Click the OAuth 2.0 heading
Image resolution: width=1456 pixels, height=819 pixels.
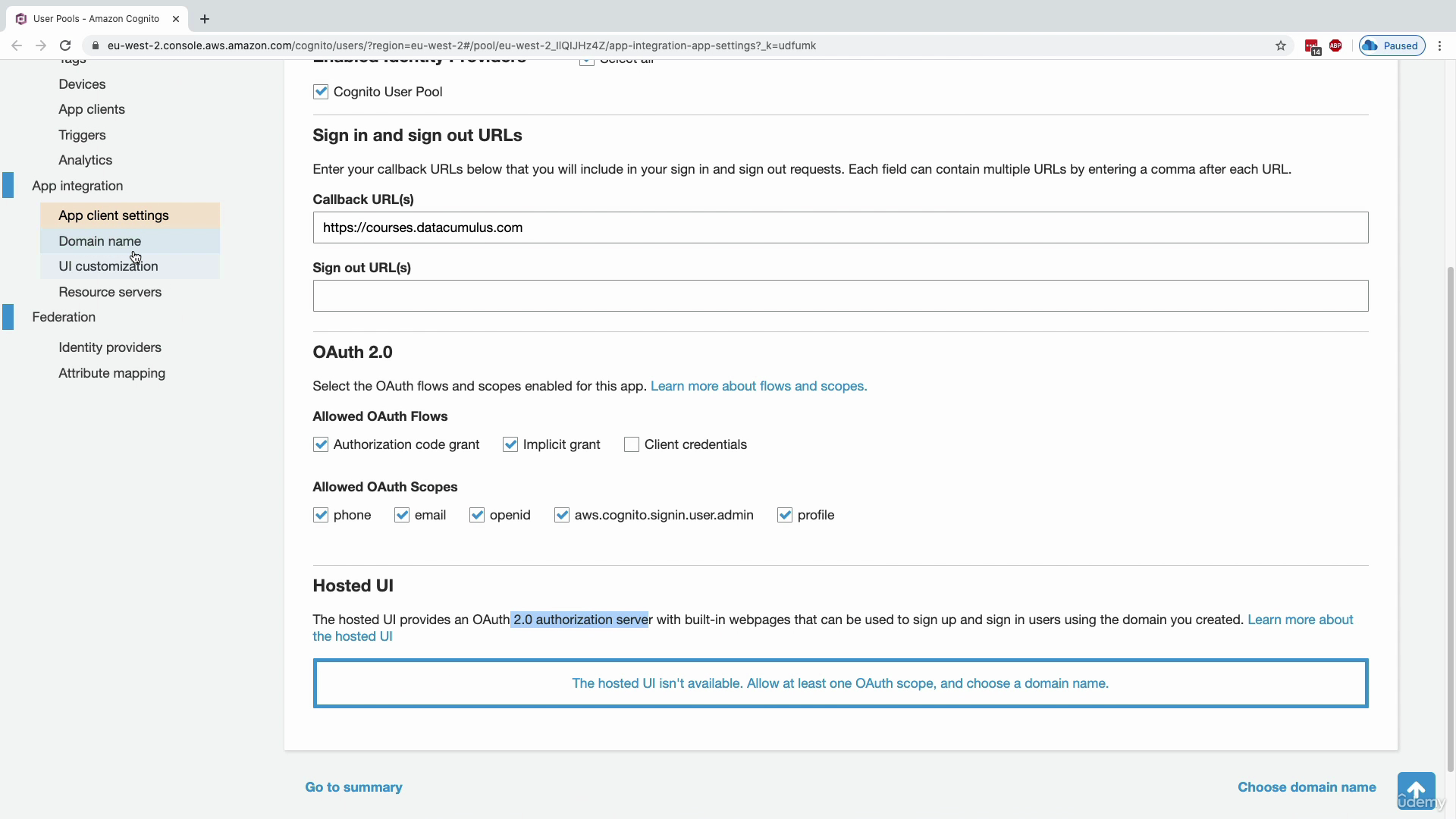[x=353, y=352]
